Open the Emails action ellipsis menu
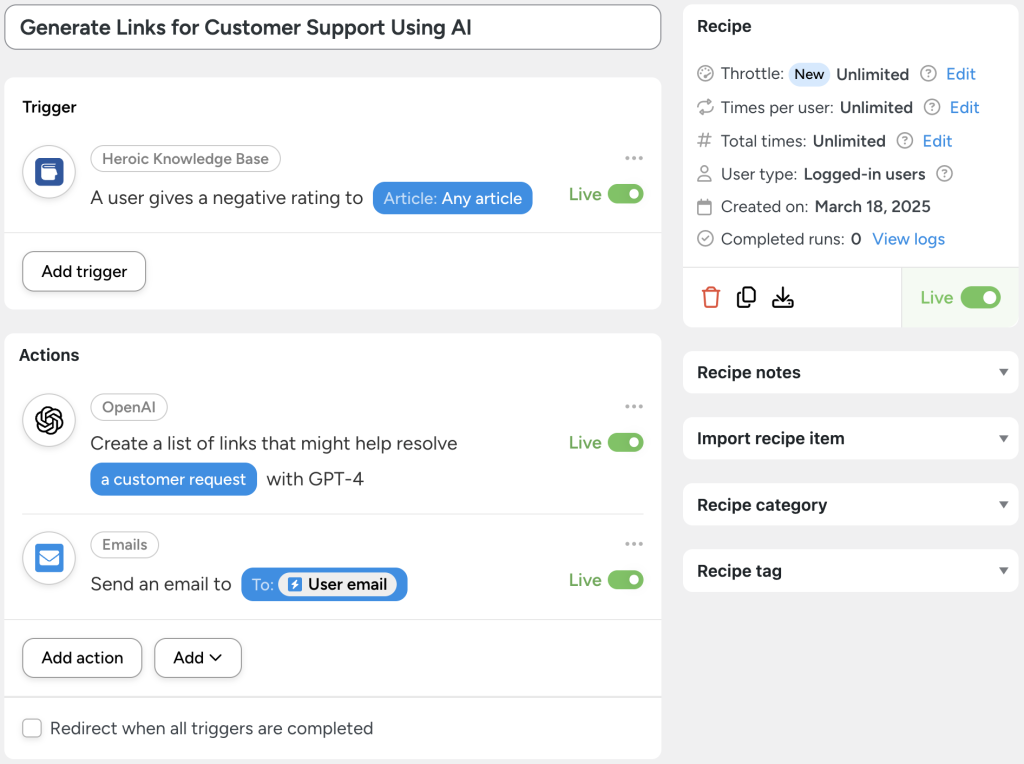 click(x=634, y=543)
